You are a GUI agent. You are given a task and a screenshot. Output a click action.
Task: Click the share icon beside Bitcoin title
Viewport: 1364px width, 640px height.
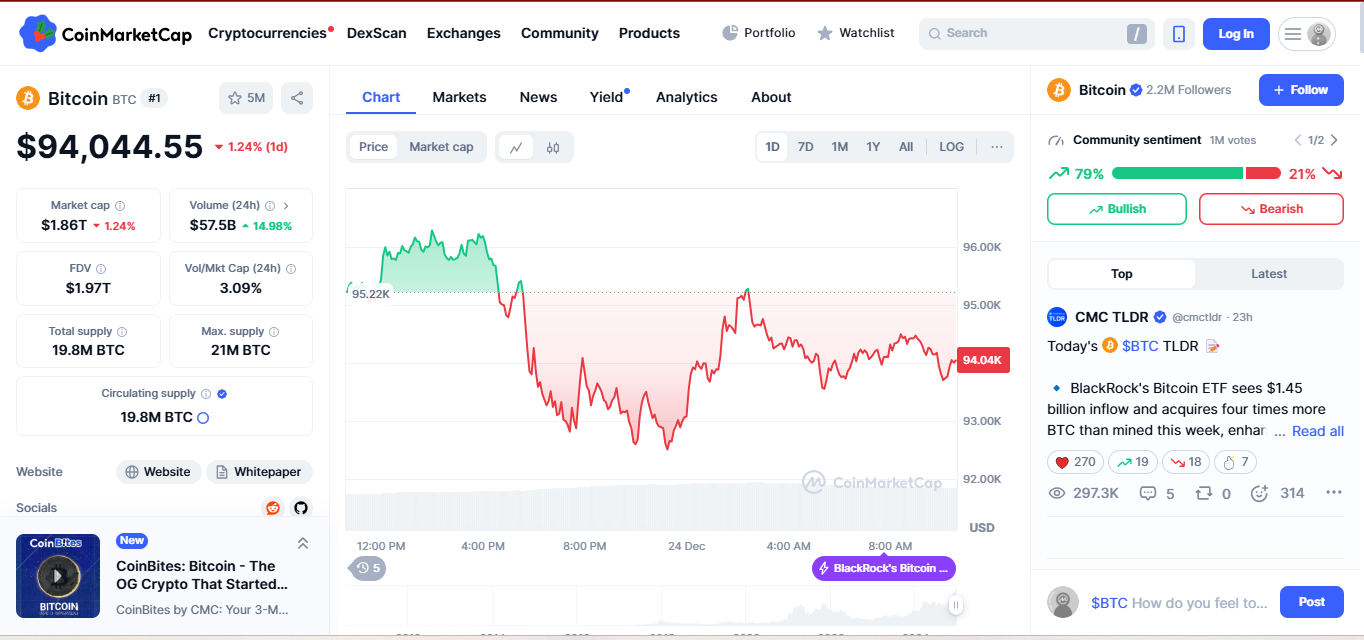pyautogui.click(x=297, y=98)
